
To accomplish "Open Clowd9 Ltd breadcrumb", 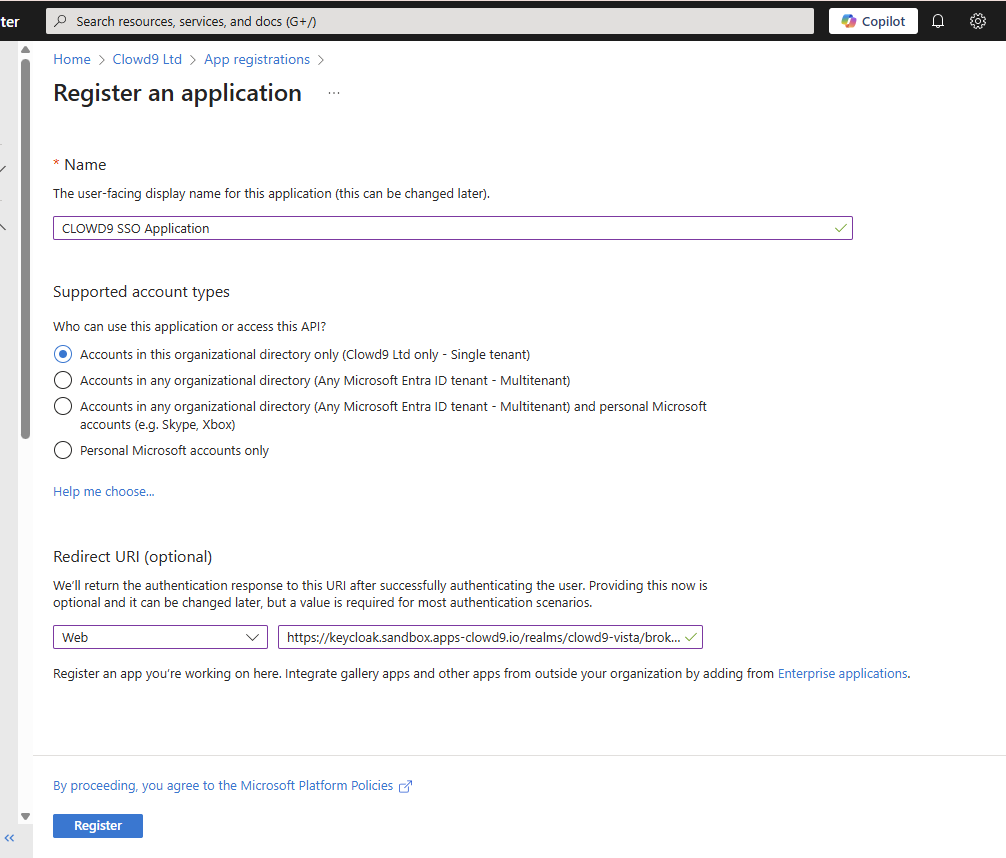I will (x=147, y=60).
